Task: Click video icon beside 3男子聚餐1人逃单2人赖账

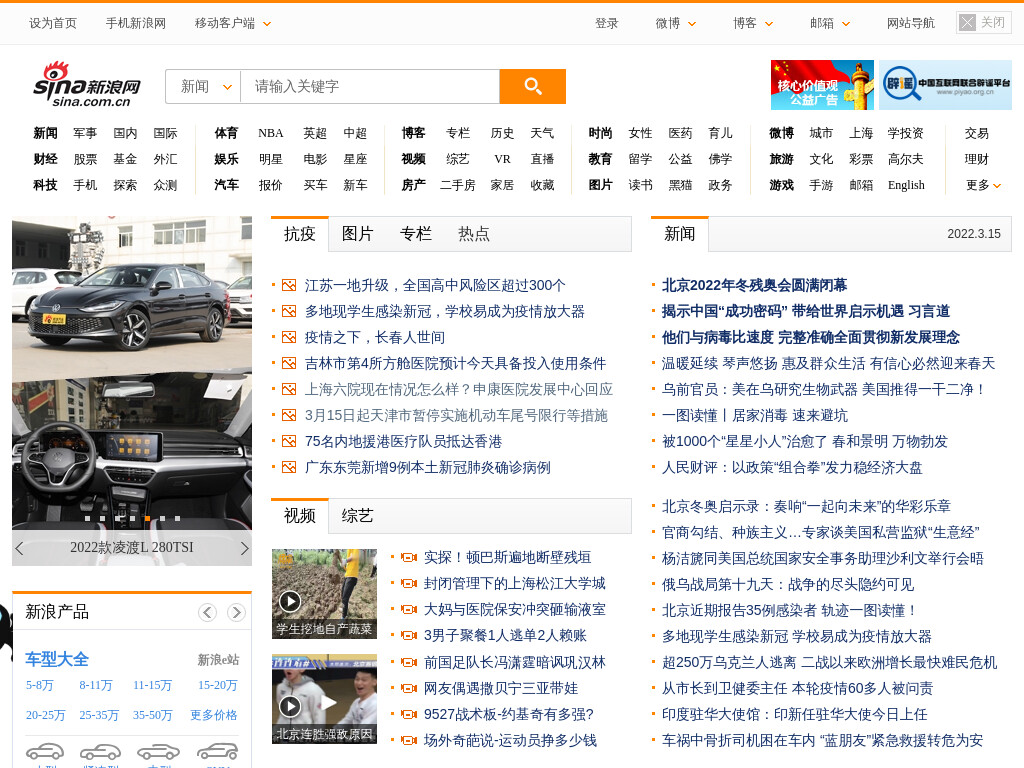Action: (x=409, y=635)
